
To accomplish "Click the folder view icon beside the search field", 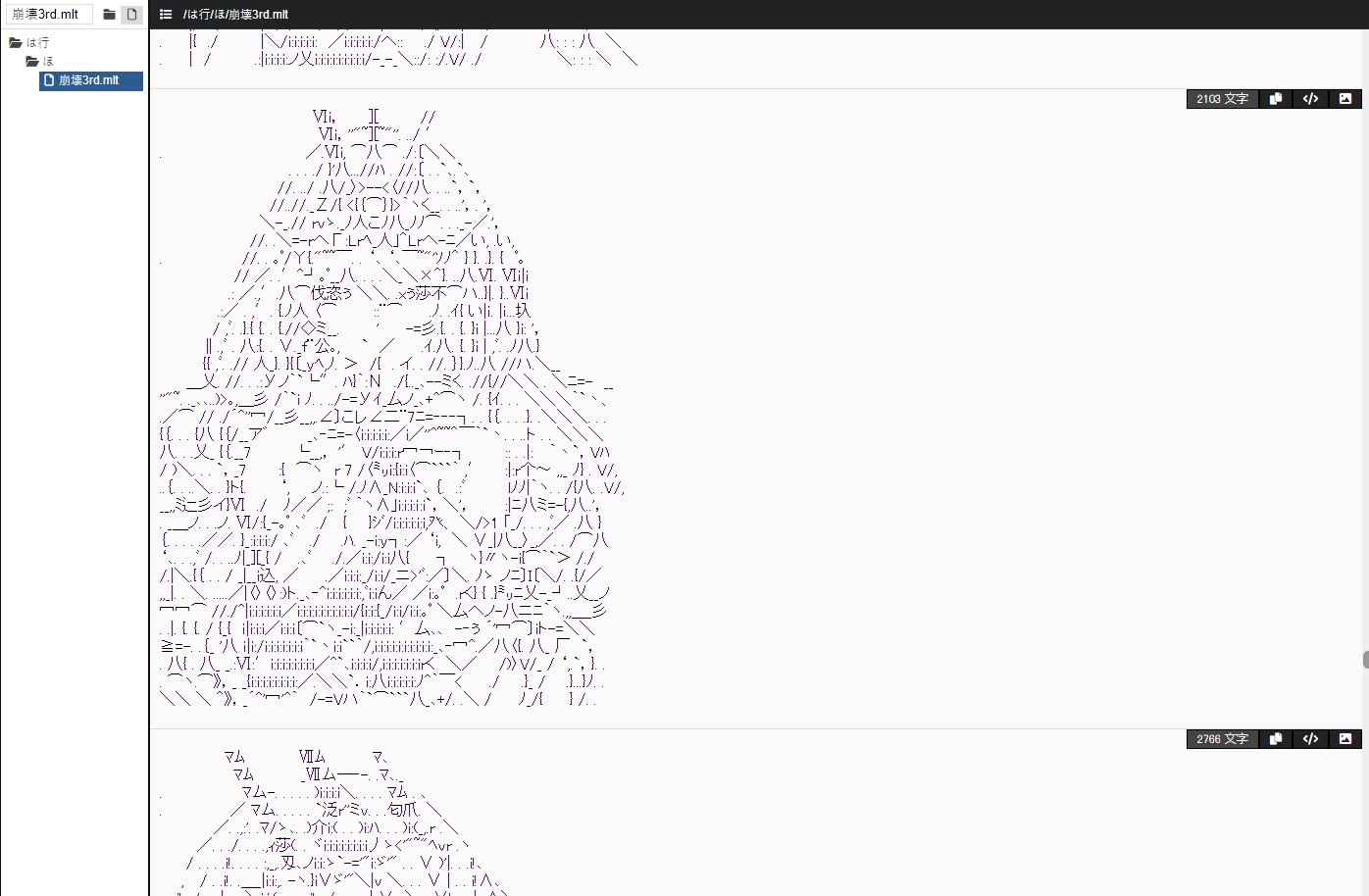I will (x=109, y=15).
